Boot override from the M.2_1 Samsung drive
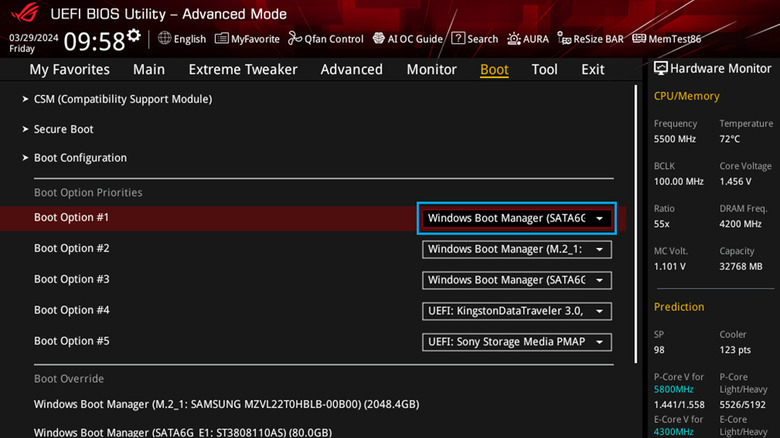This screenshot has width=780, height=438. click(x=225, y=405)
